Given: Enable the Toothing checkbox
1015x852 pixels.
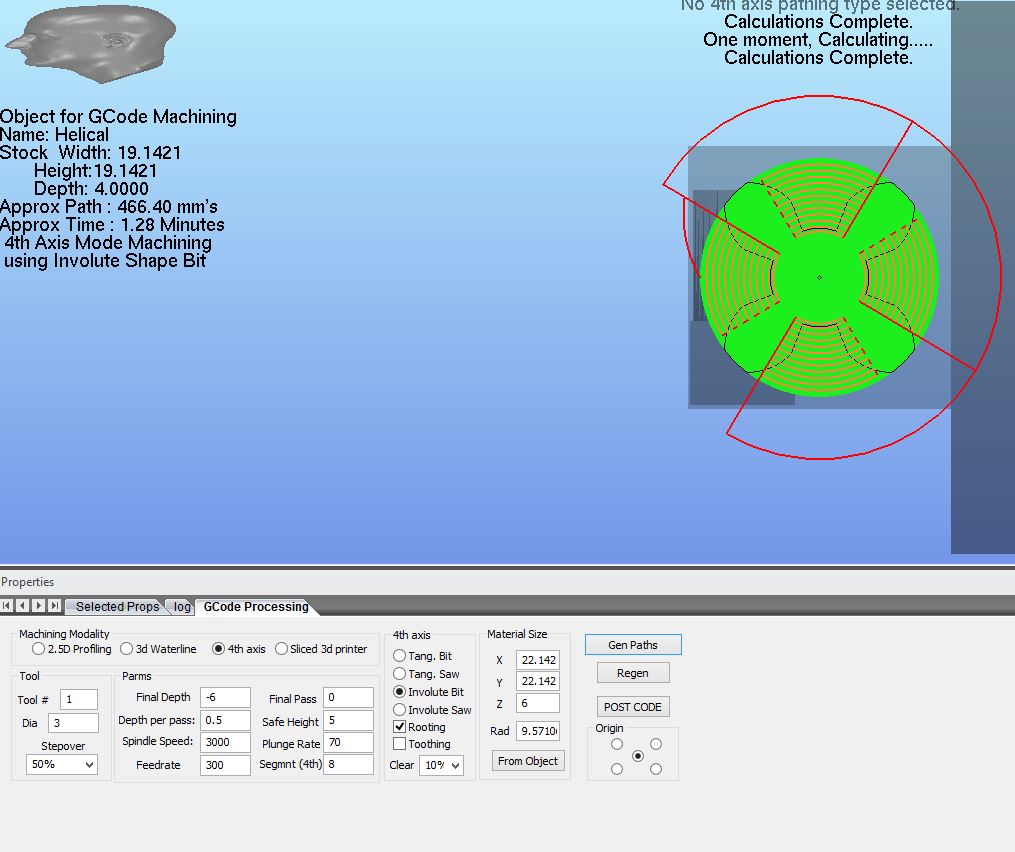Looking at the screenshot, I should pyautogui.click(x=400, y=744).
